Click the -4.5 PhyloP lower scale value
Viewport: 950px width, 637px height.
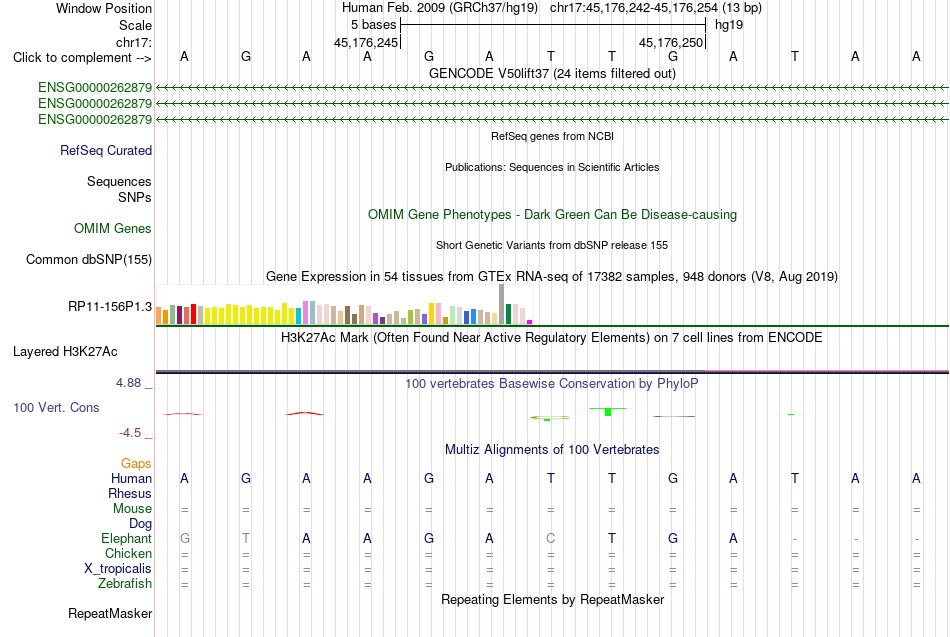coord(130,433)
